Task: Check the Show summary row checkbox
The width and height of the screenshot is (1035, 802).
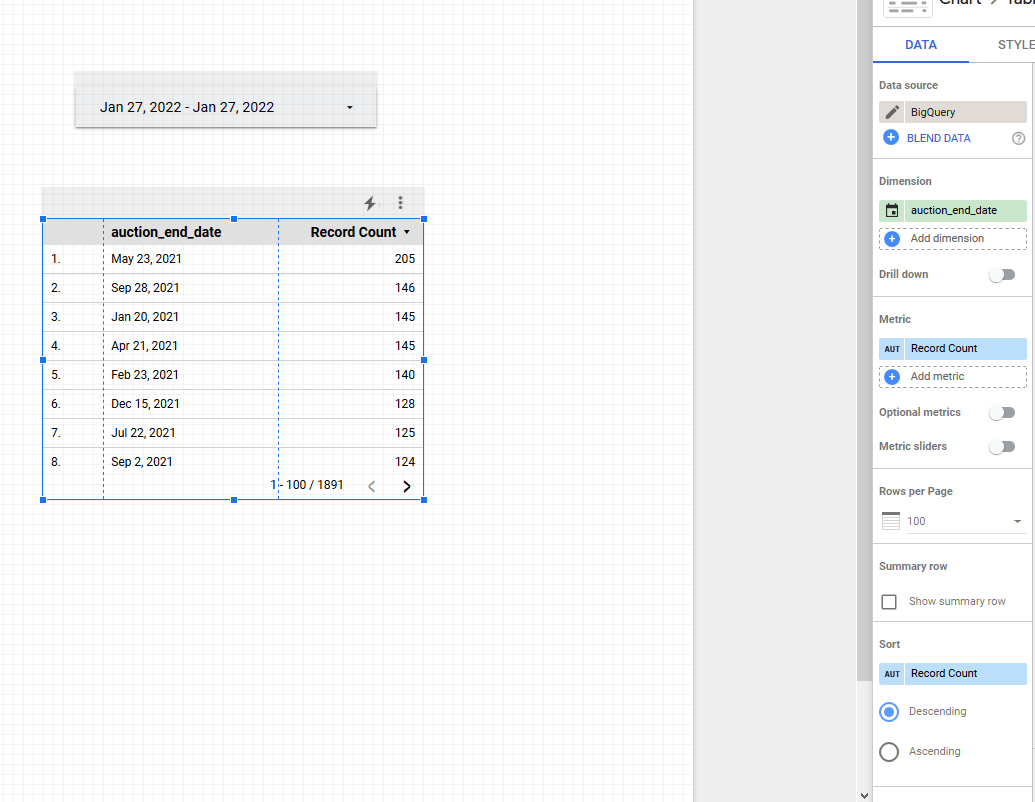Action: (889, 601)
